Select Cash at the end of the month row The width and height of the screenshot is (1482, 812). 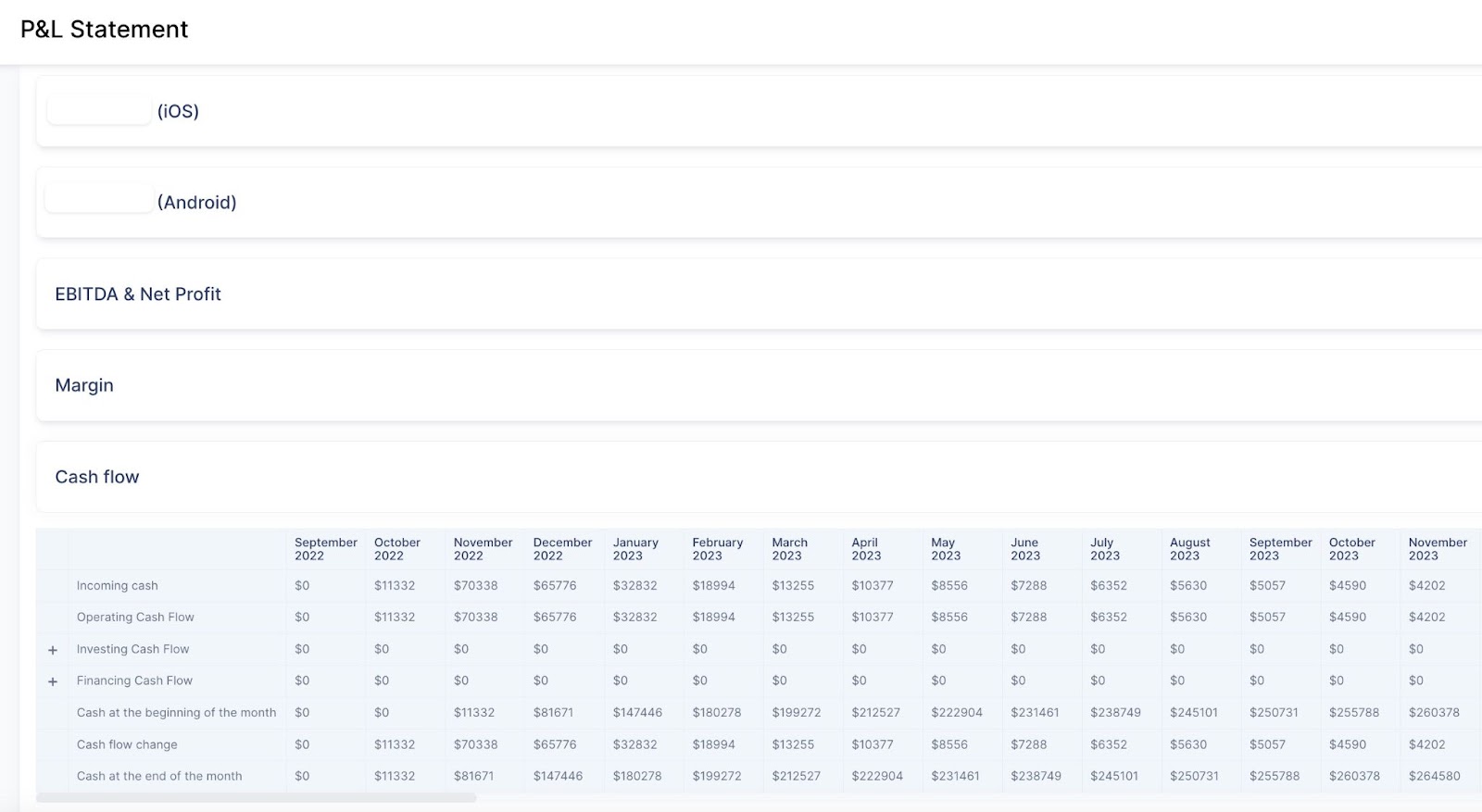tap(159, 776)
